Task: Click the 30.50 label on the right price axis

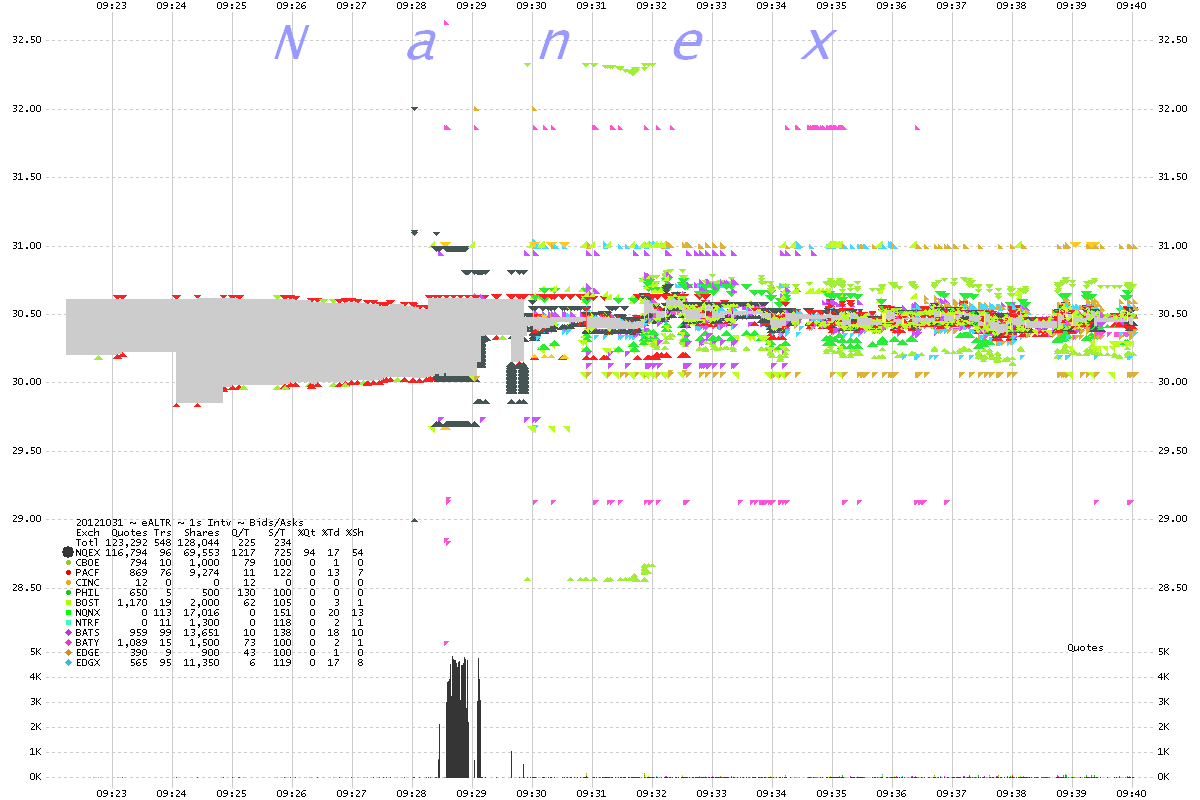Action: point(1173,314)
